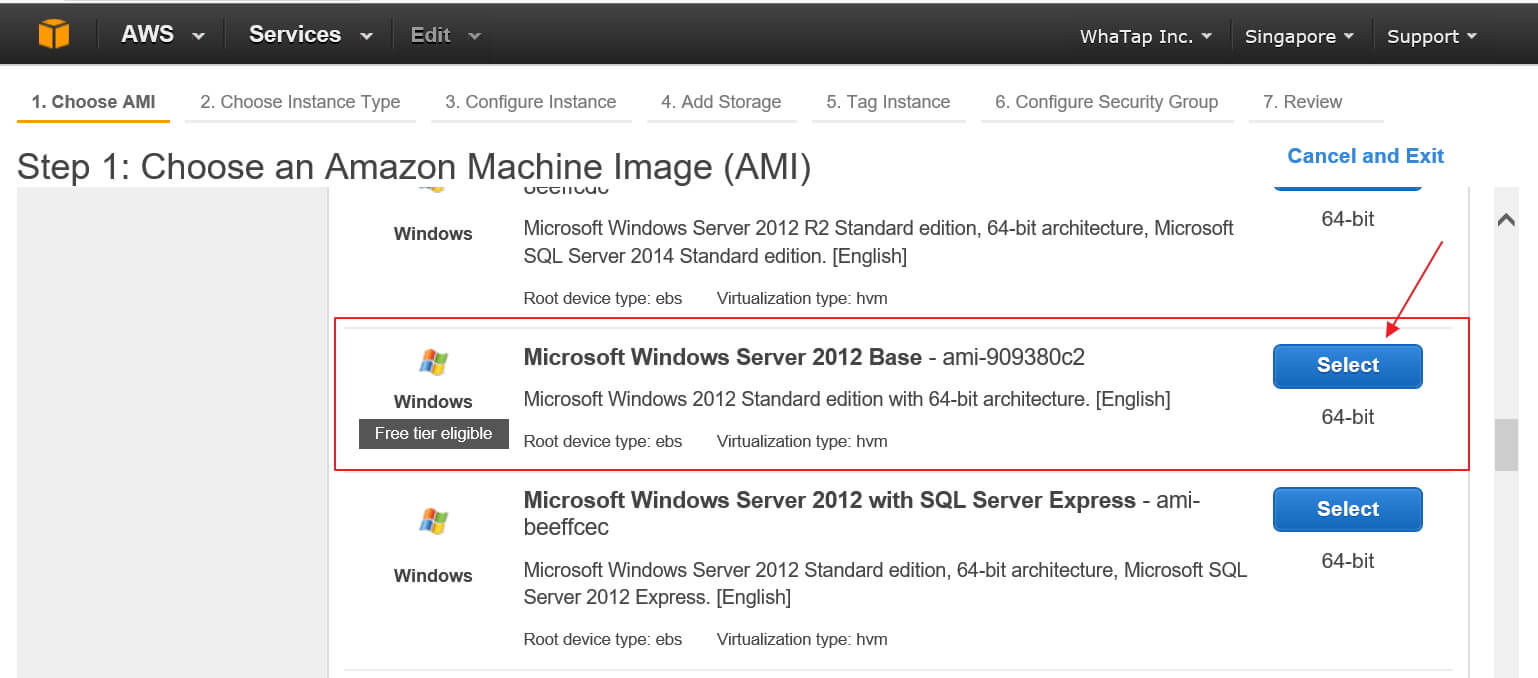
Task: Click the Windows 2012 Standard edition description
Action: pos(847,399)
